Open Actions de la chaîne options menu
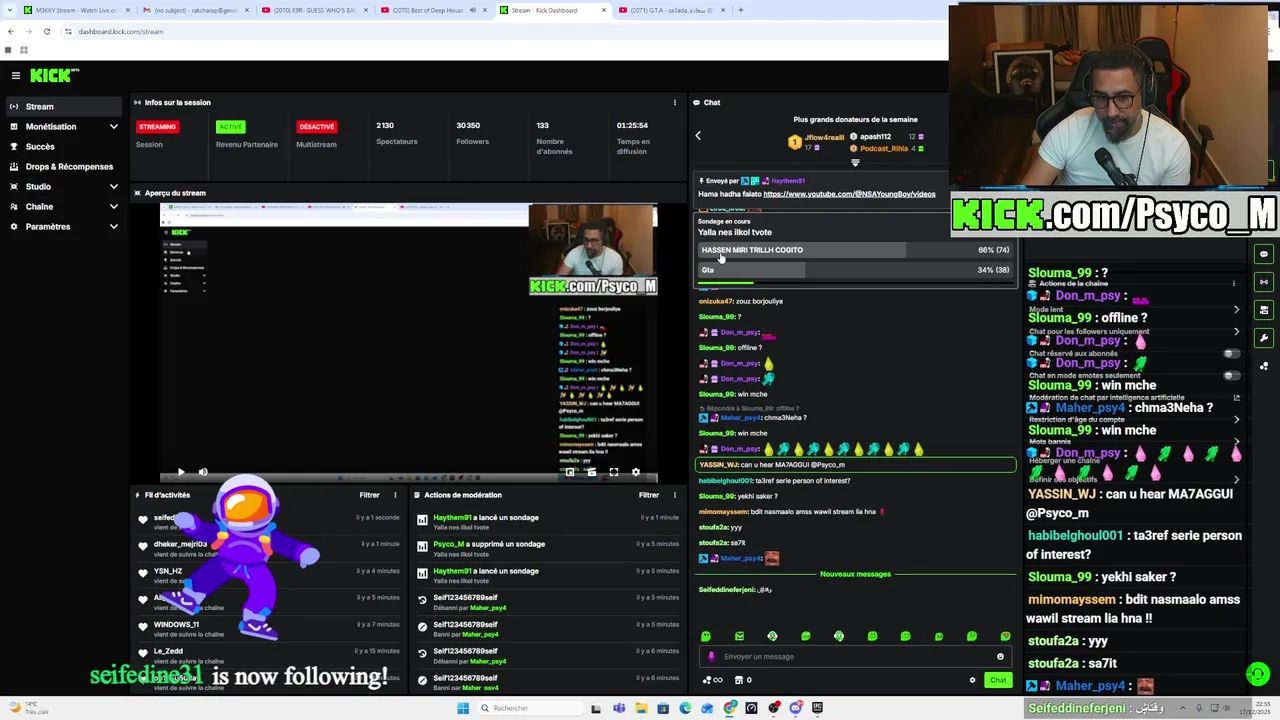Screen dimensions: 1280x720 (x=1234, y=283)
